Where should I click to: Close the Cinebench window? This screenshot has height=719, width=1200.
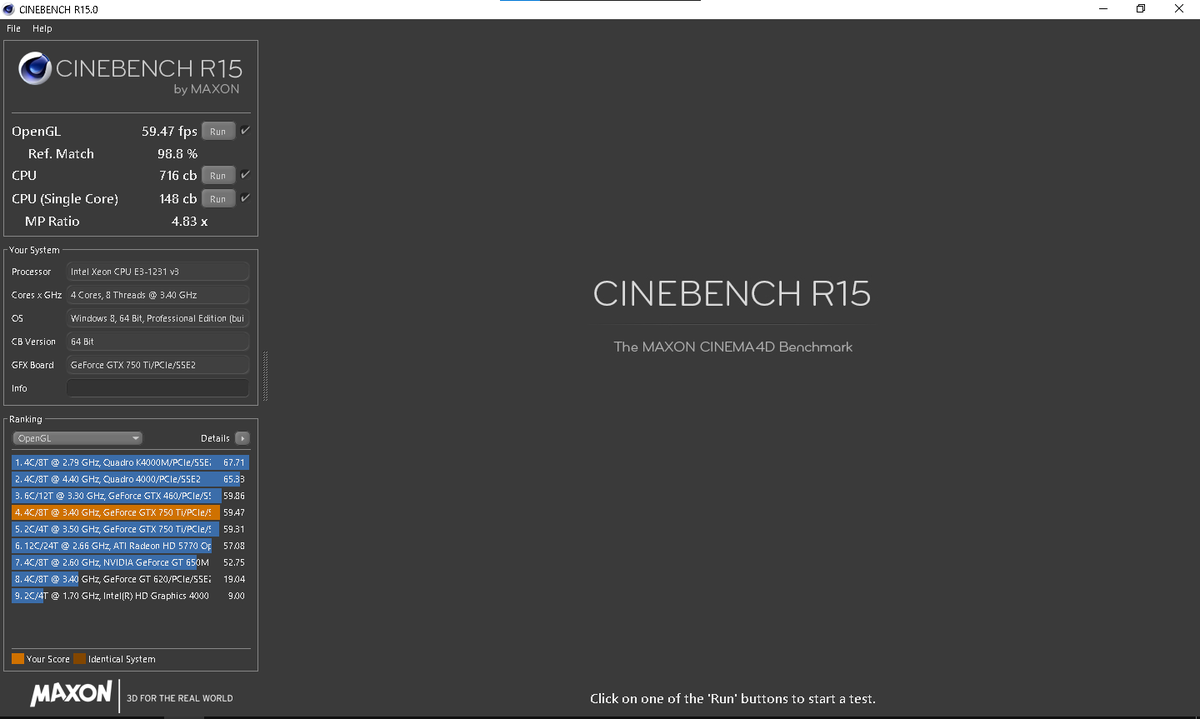(1179, 9)
